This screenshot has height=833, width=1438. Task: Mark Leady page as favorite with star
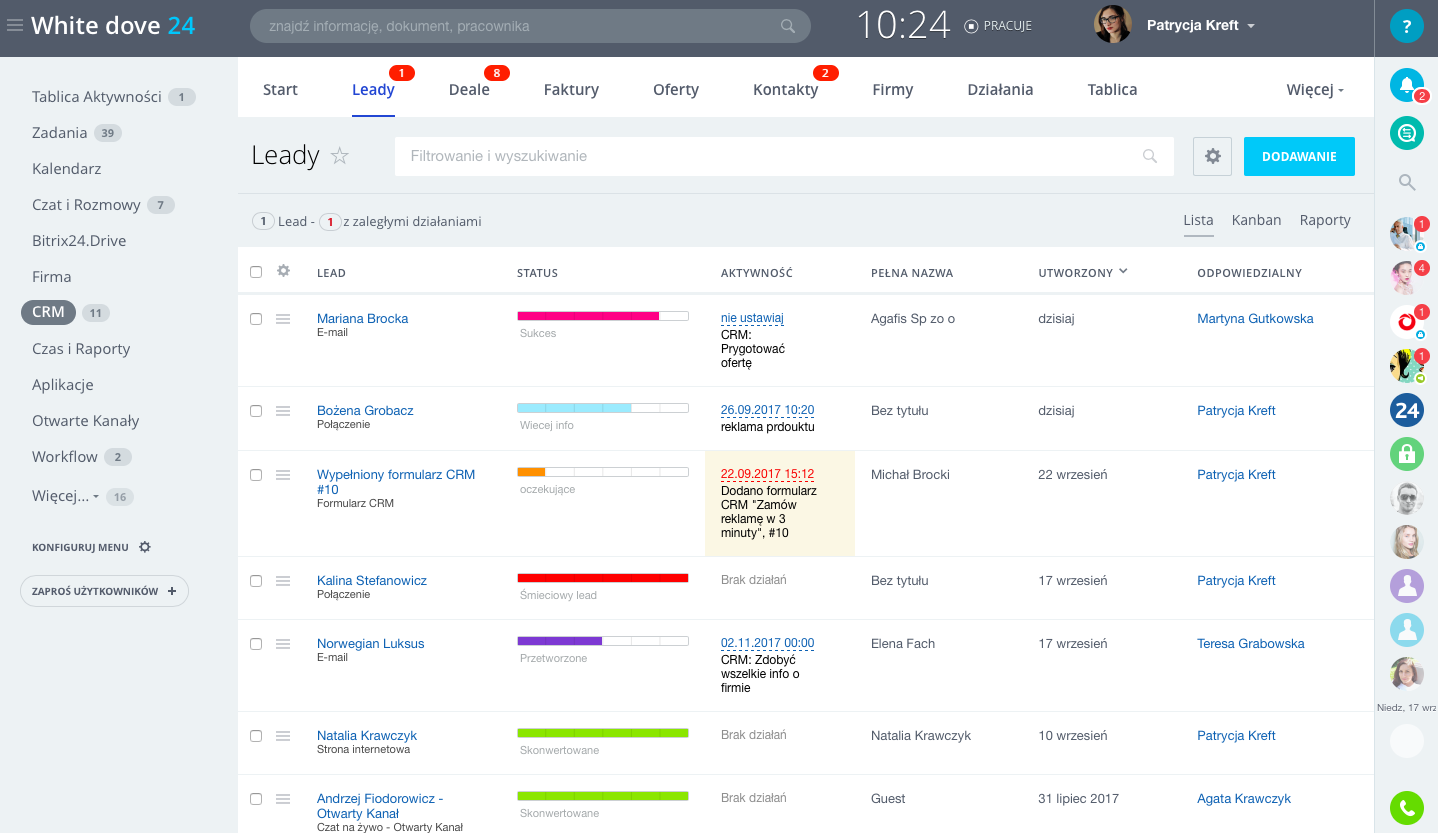pos(340,156)
